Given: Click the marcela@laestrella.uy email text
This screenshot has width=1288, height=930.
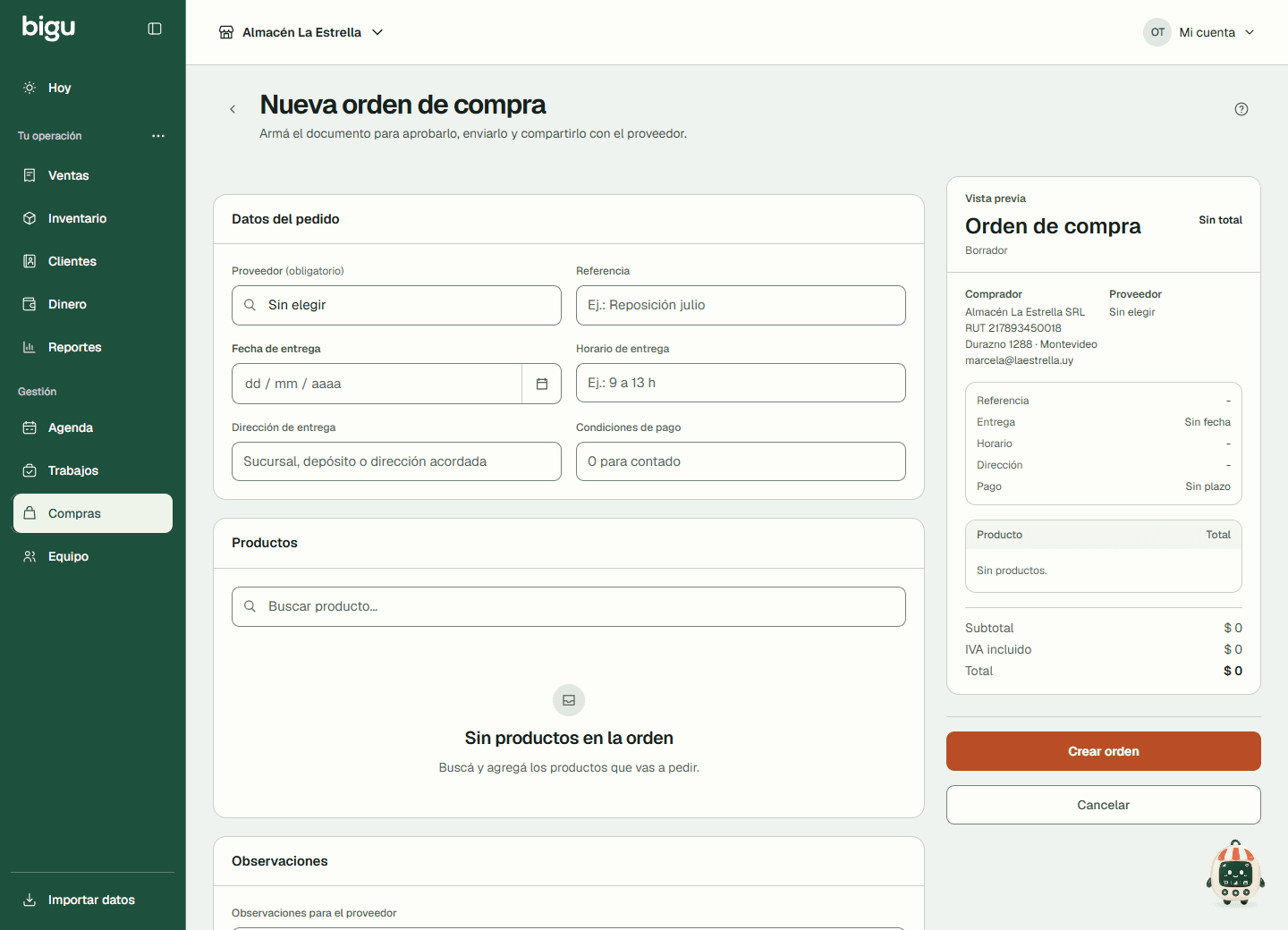Looking at the screenshot, I should click(1019, 360).
